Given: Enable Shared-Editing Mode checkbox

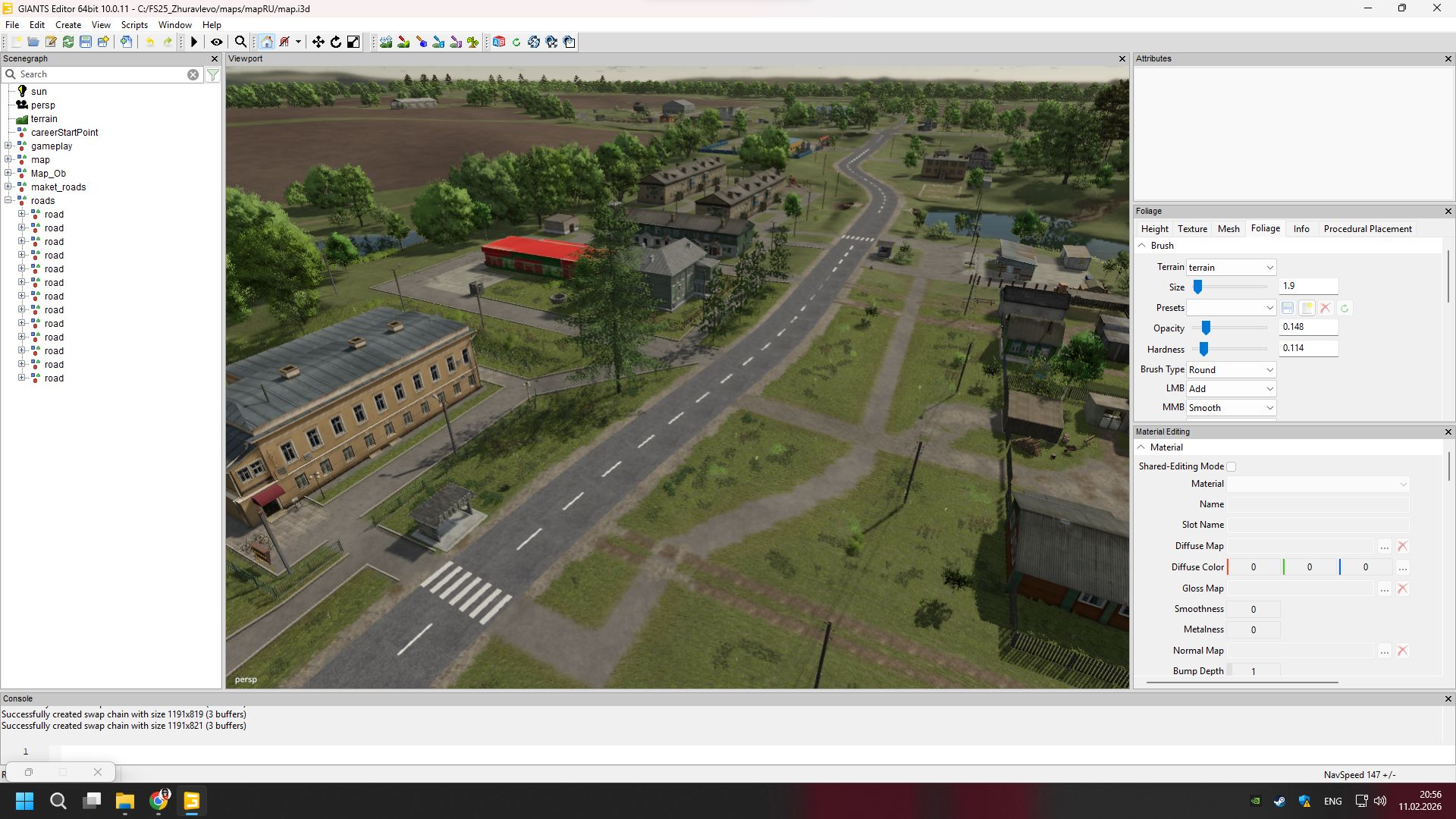Looking at the screenshot, I should point(1232,467).
